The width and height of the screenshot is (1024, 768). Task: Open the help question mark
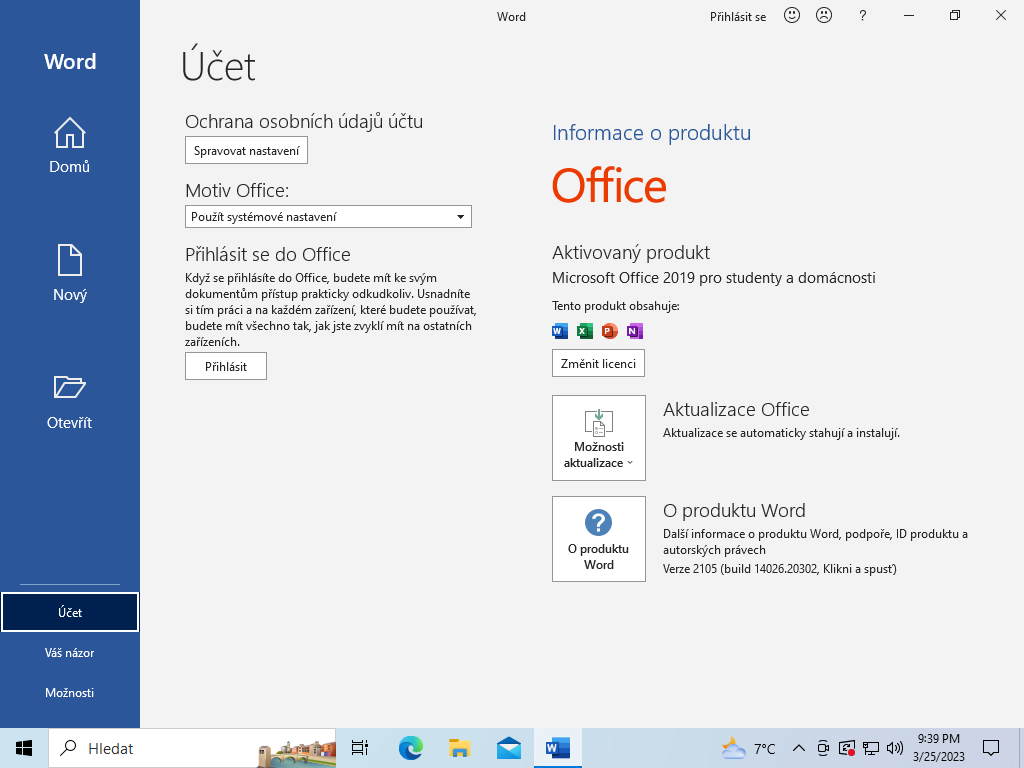point(863,16)
